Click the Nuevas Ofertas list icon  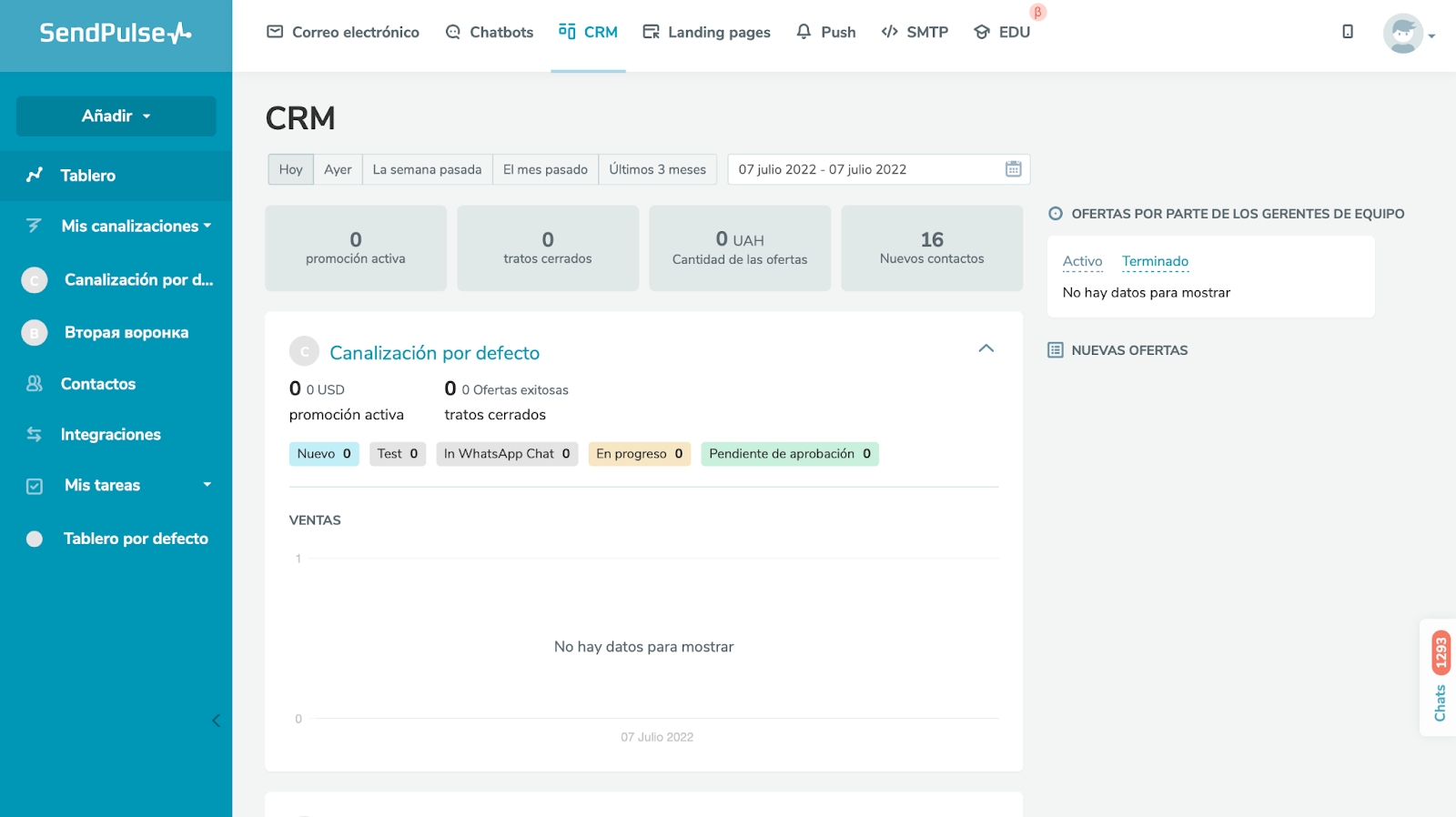1056,350
